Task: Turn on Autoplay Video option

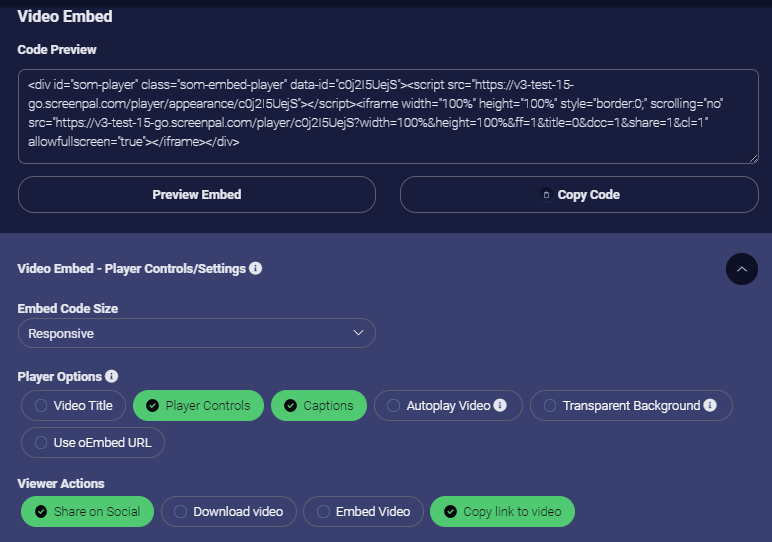Action: tap(448, 406)
